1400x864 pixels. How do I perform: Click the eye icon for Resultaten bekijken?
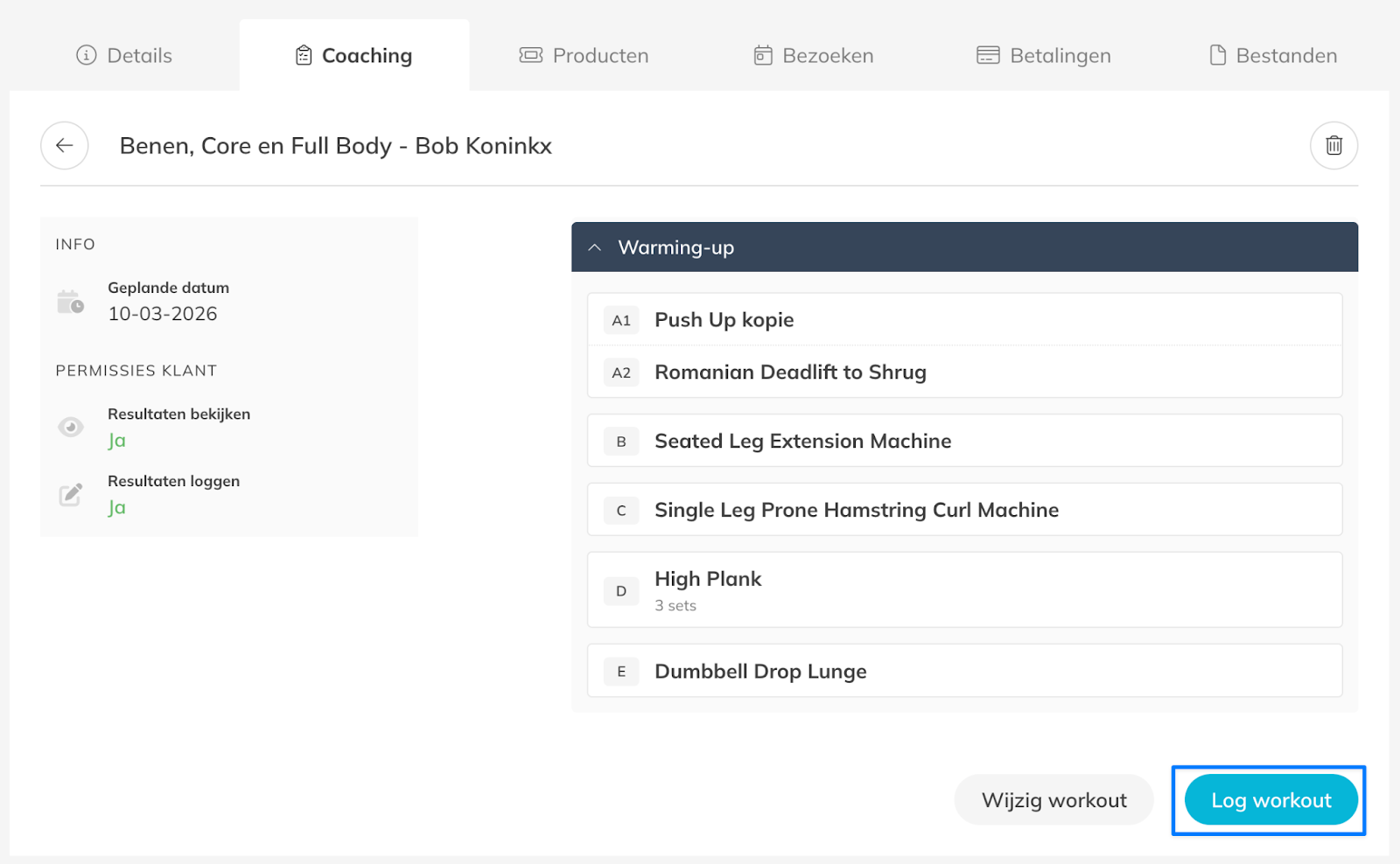(71, 427)
